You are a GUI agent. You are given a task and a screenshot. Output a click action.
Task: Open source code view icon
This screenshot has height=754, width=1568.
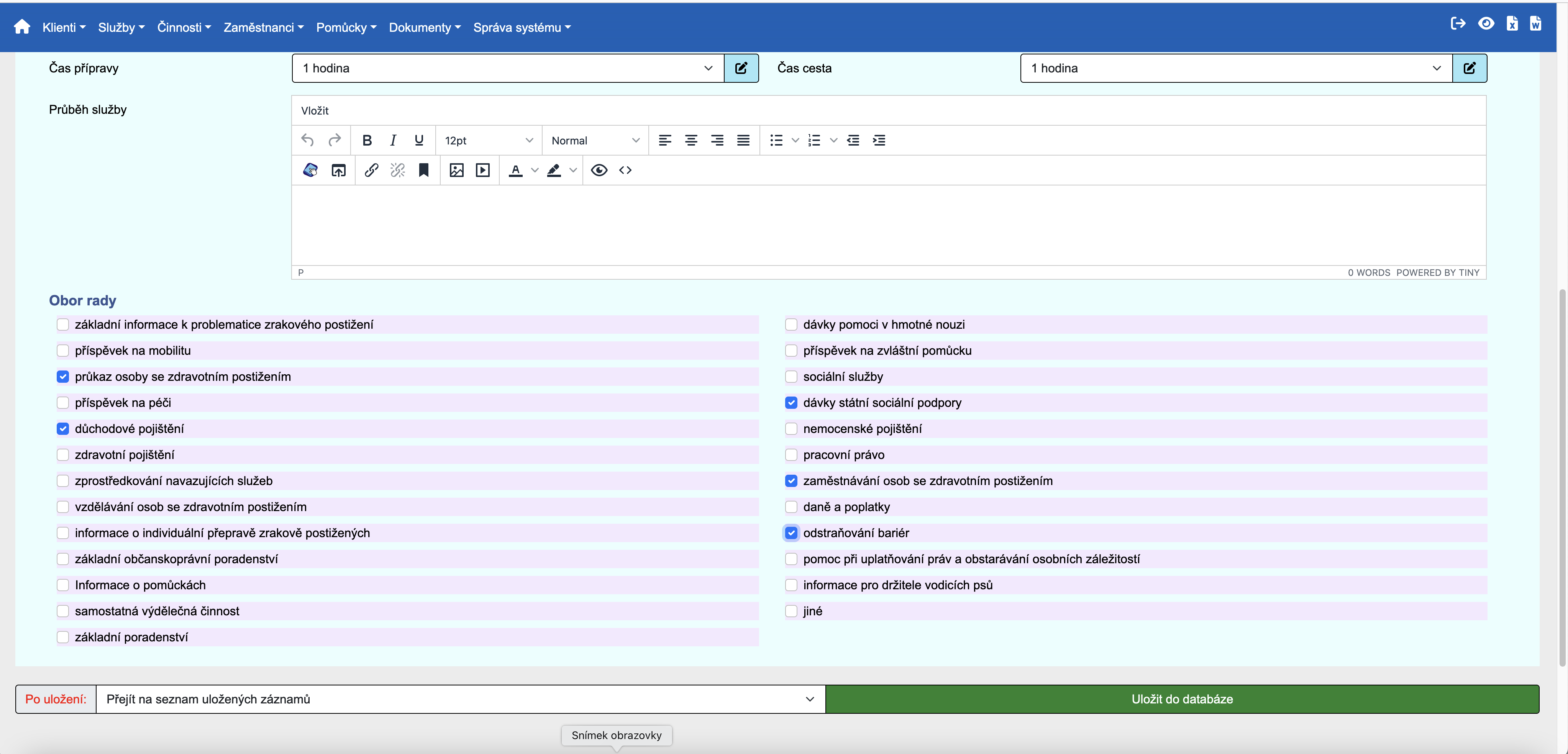click(625, 170)
